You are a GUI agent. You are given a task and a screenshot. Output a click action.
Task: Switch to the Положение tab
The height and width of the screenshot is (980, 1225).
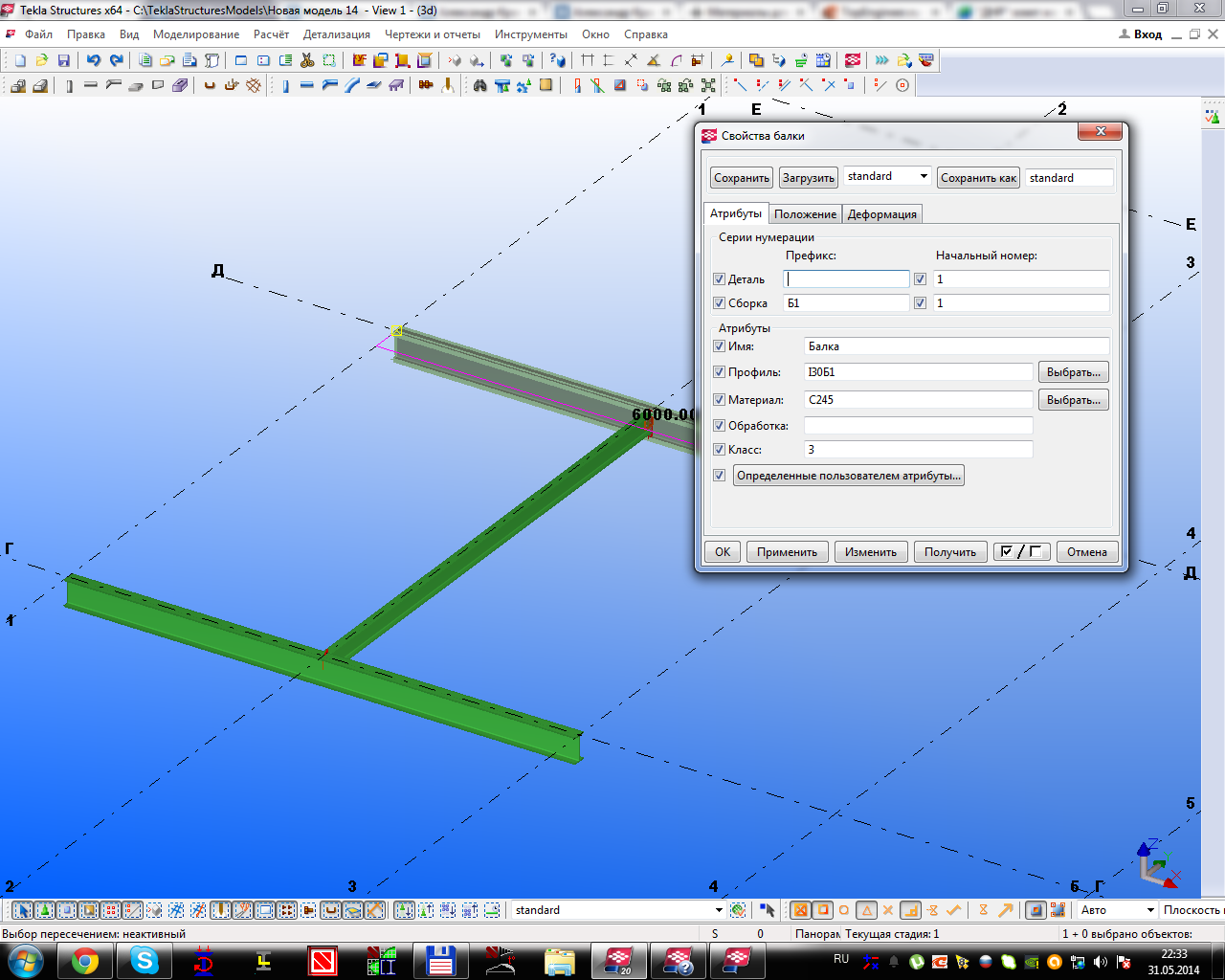[805, 214]
